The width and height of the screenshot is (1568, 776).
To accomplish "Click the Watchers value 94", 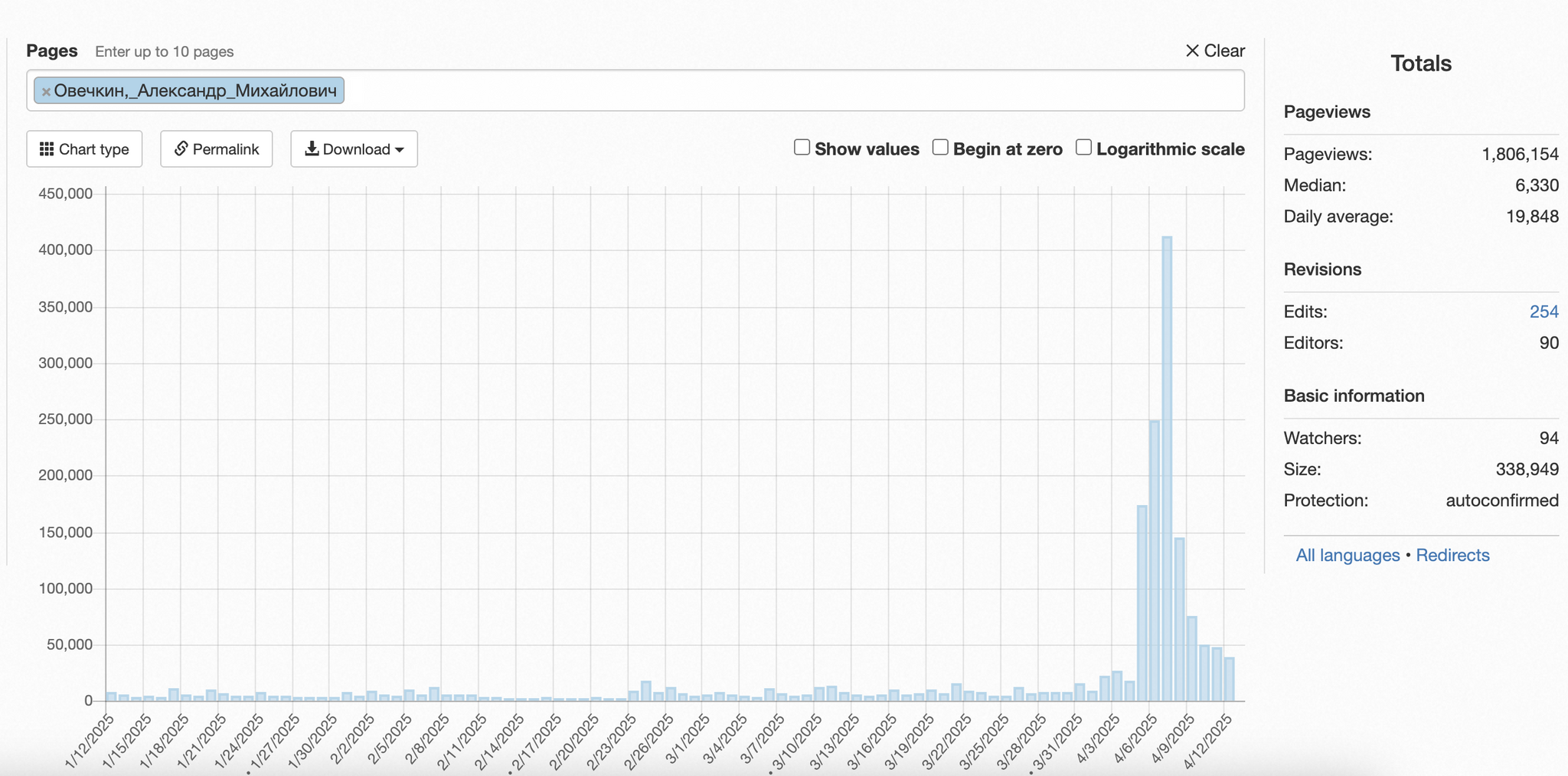I will coord(1549,438).
